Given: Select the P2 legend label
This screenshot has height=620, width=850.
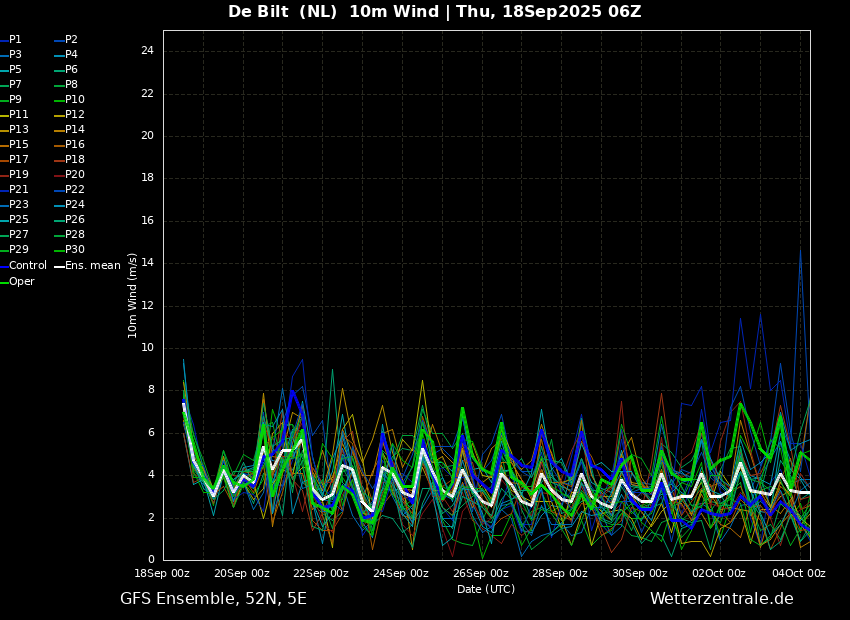Looking at the screenshot, I should (x=72, y=40).
